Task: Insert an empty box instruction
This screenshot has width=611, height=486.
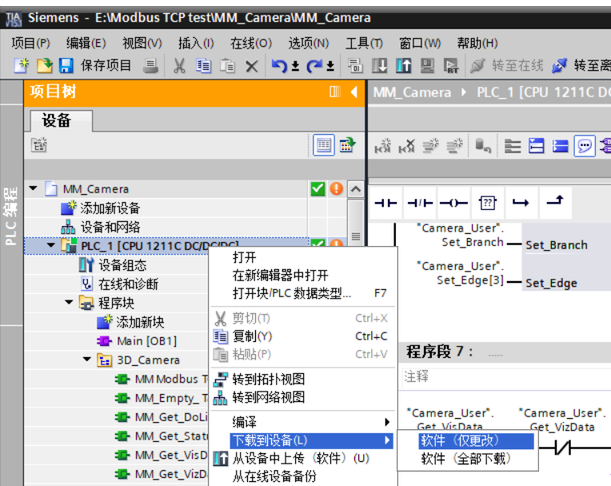Action: (x=487, y=203)
